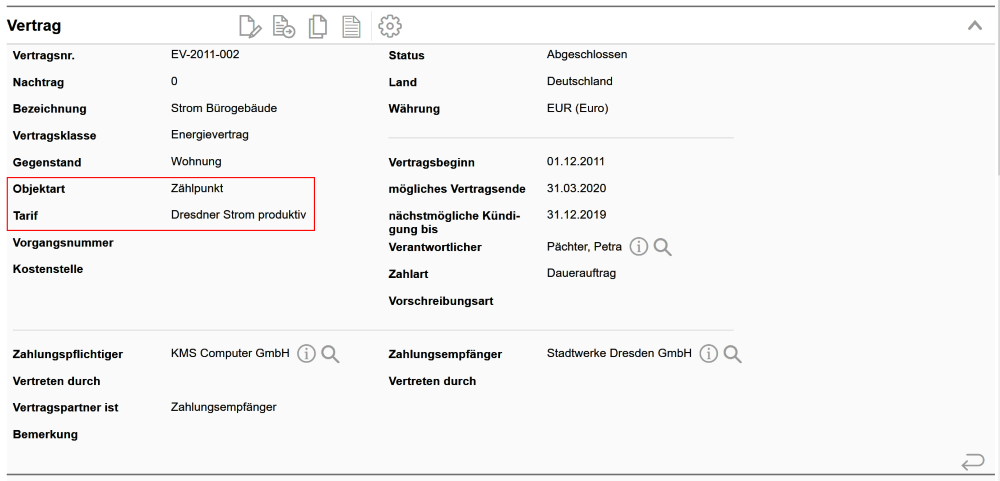Click the Tarif label
The height and width of the screenshot is (481, 1000).
25,216
